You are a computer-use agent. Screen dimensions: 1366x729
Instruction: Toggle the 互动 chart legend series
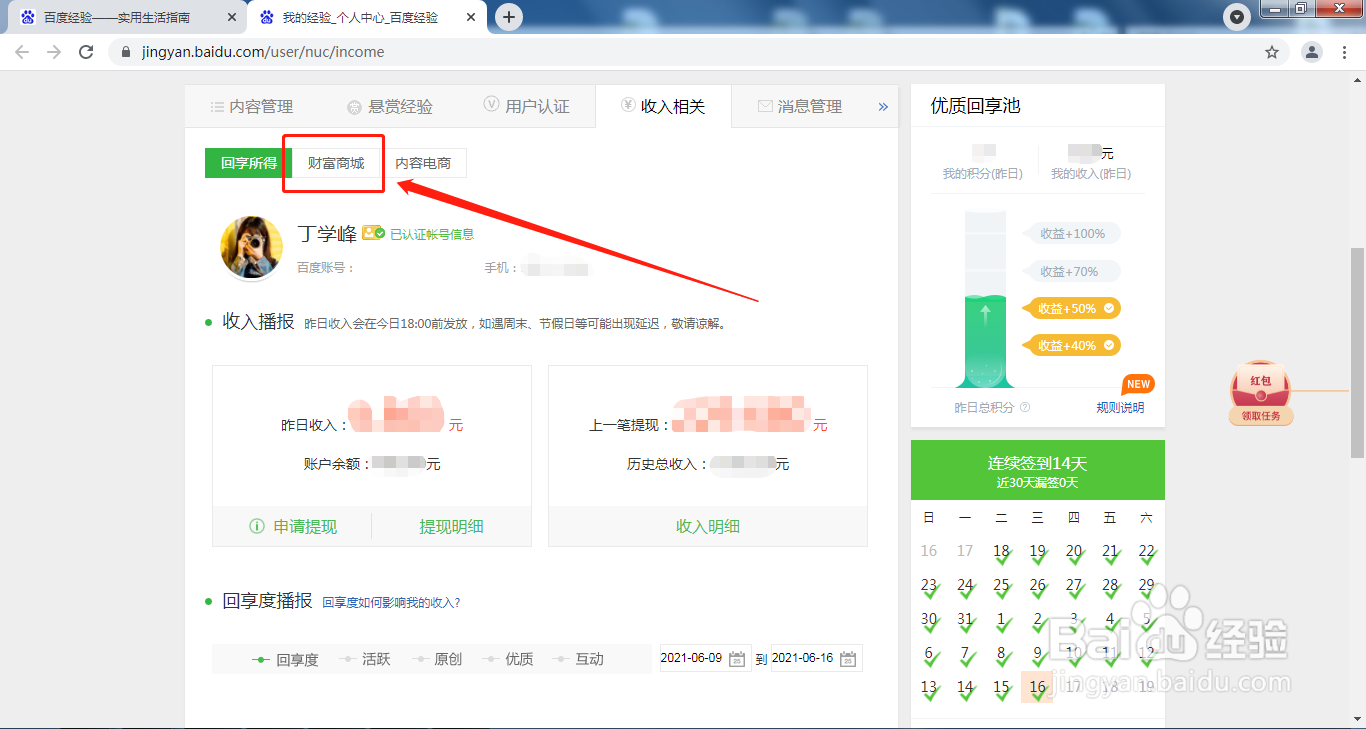click(579, 659)
